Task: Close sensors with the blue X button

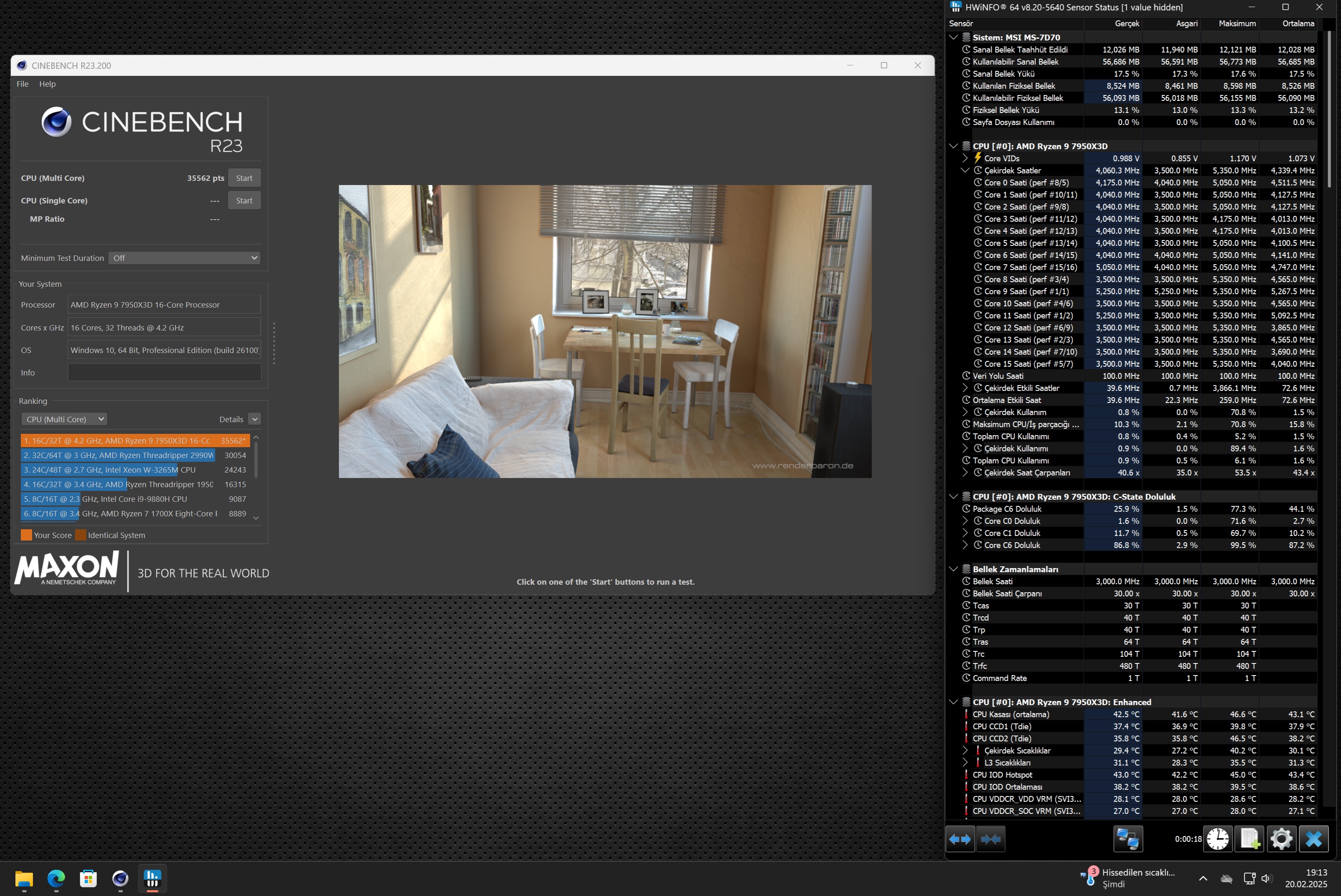Action: point(1313,839)
